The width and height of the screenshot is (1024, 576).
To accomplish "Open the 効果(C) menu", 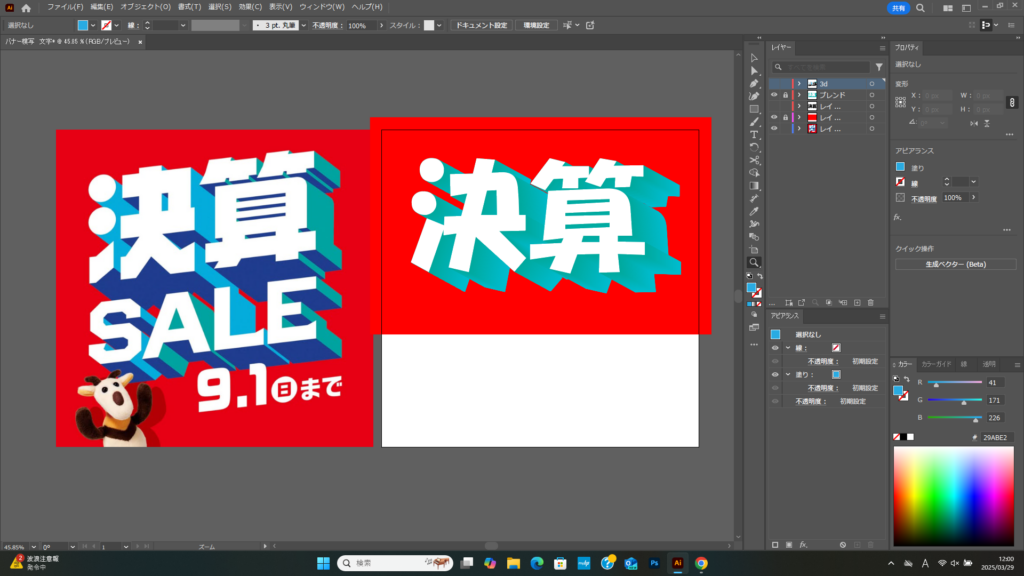I will tap(251, 7).
